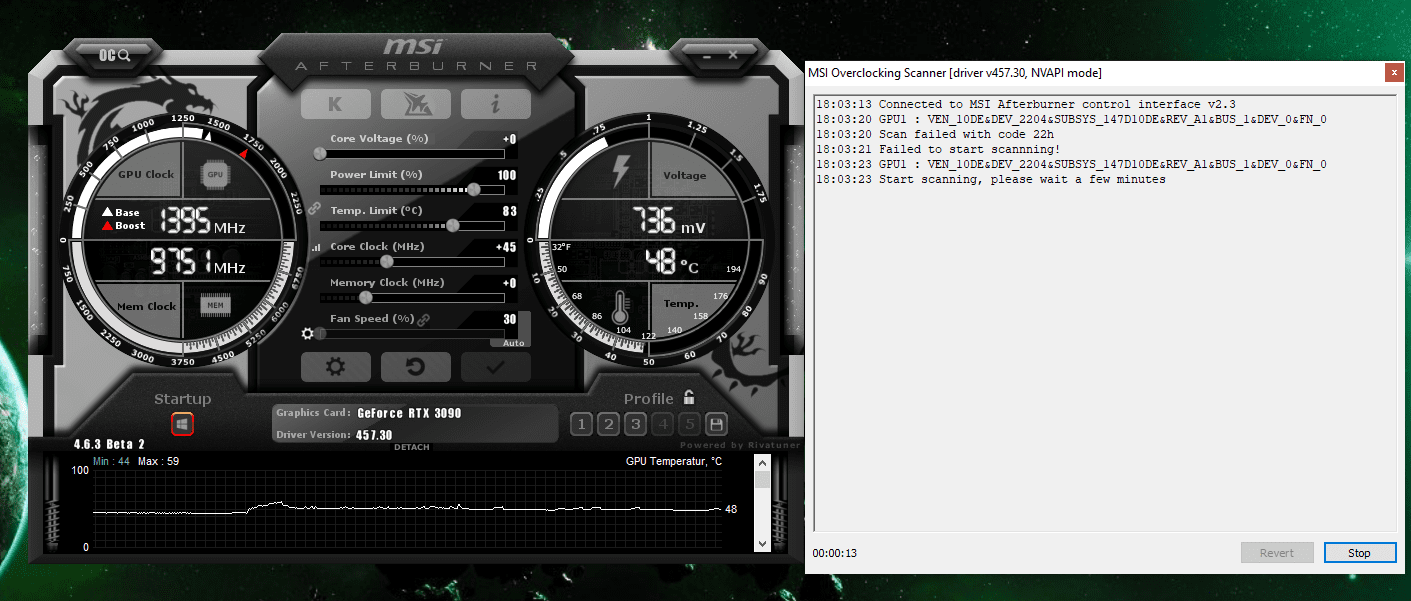Reset settings with the circular arrow button
Image resolution: width=1411 pixels, height=601 pixels.
point(415,367)
